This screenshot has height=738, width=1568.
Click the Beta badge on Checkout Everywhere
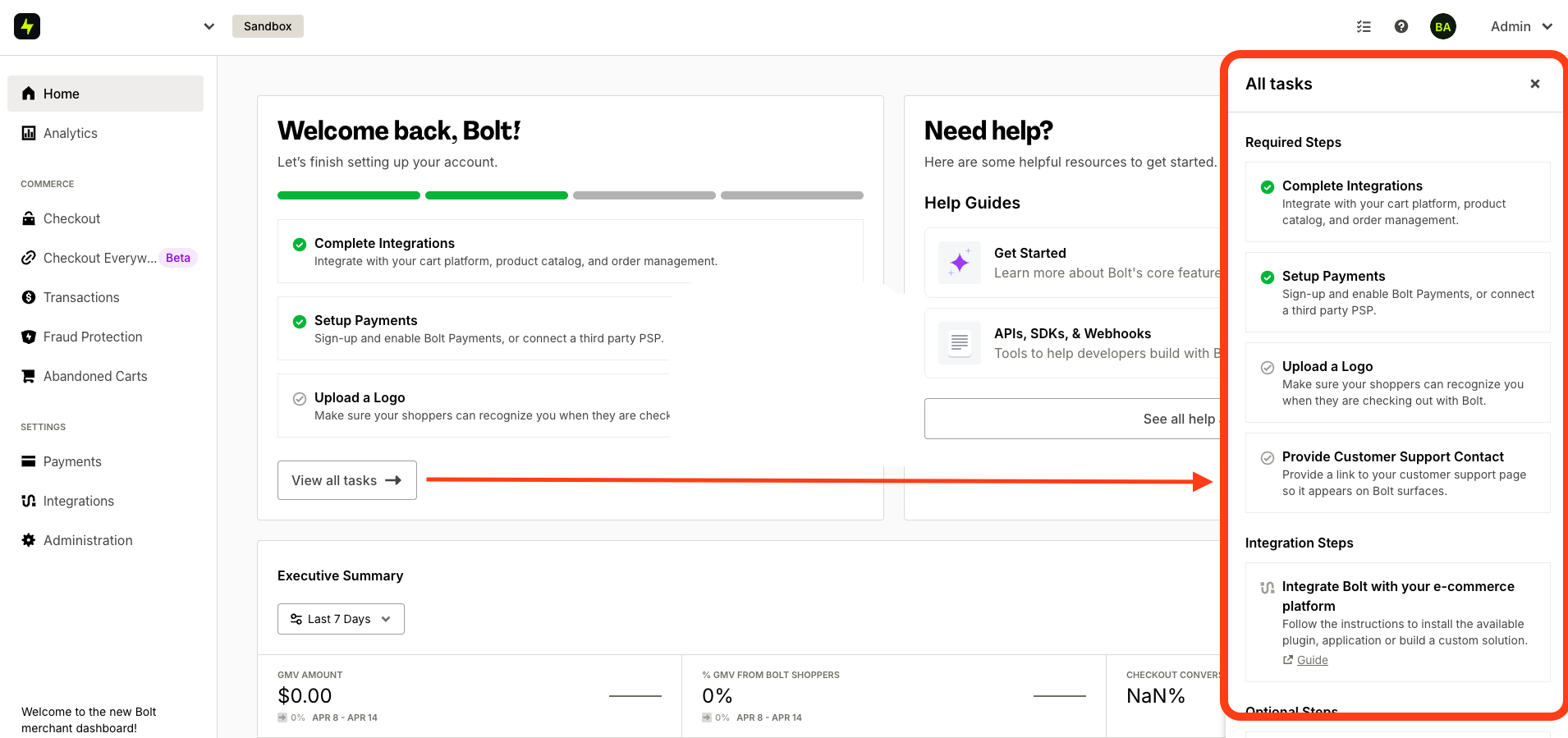[x=178, y=258]
